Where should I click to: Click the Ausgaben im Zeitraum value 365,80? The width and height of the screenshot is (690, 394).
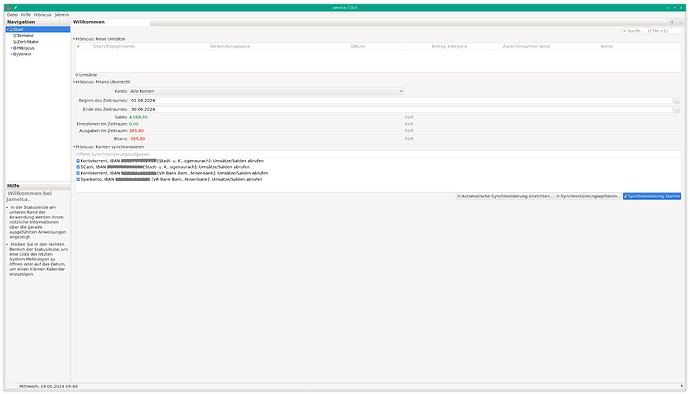(x=136, y=131)
